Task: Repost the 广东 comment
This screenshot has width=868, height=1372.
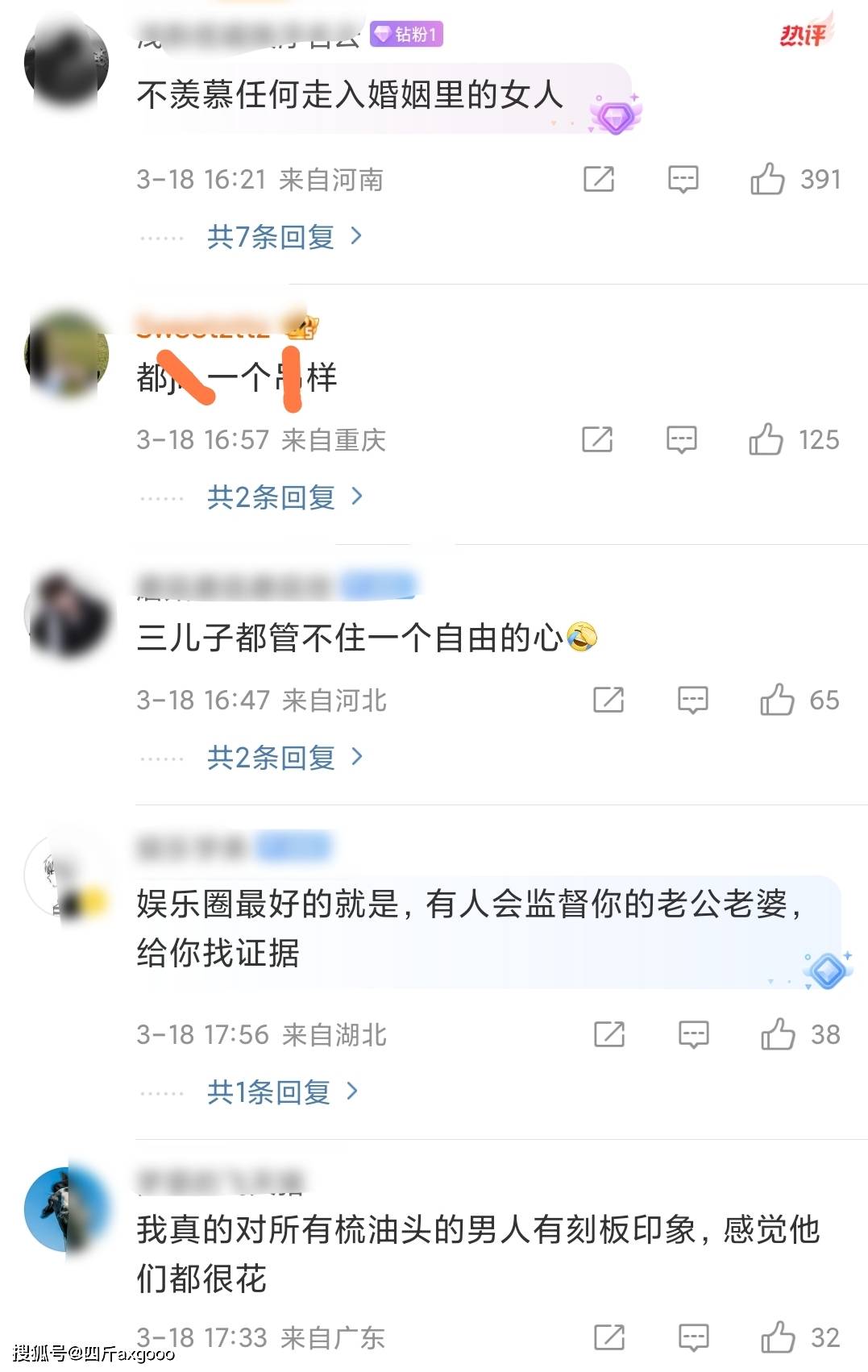Action: (x=609, y=1337)
